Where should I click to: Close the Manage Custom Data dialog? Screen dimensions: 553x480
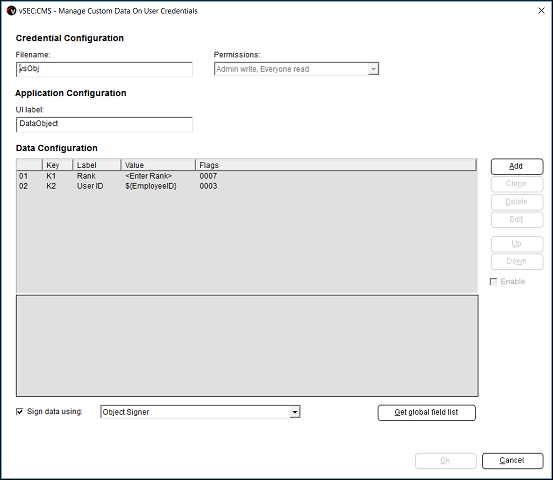click(x=541, y=11)
